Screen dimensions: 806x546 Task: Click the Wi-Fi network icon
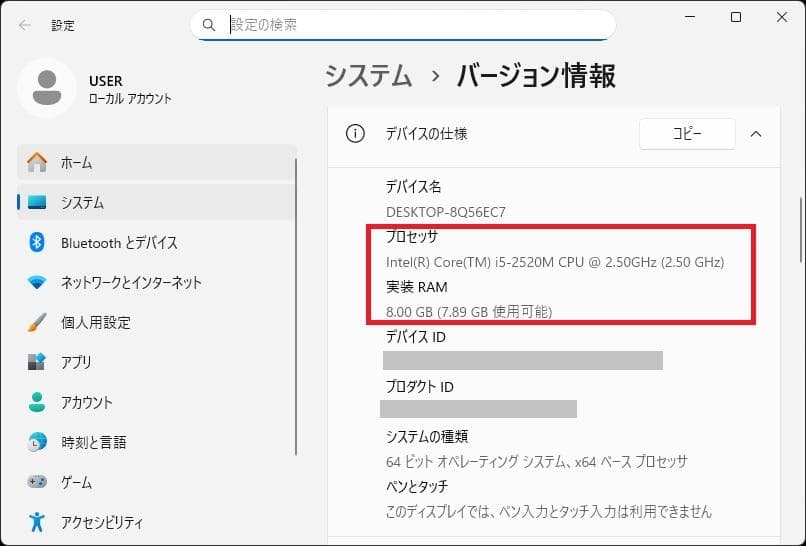[37, 282]
